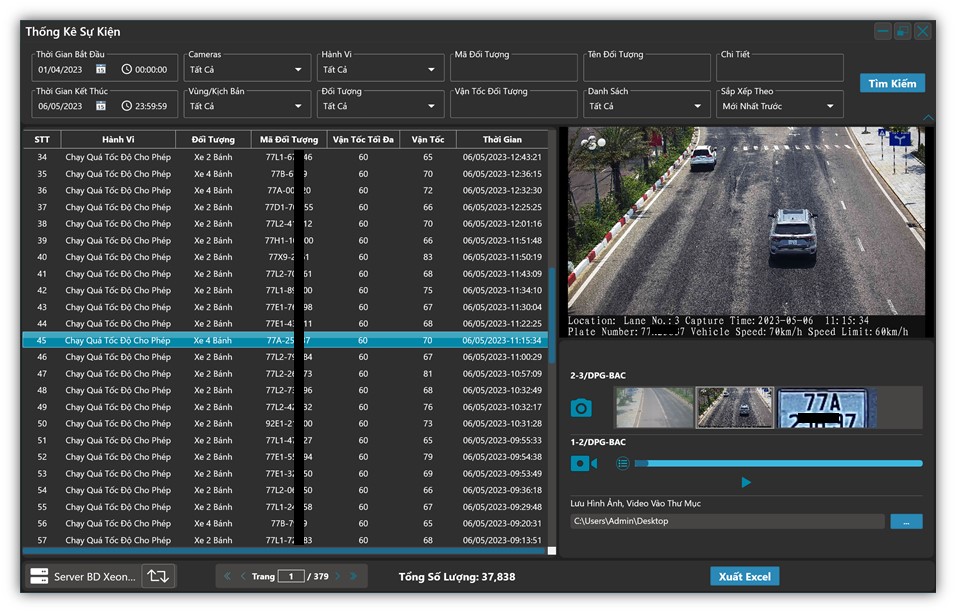Click the Mã Đối Tượng filter field
956x613 pixels.
513,68
